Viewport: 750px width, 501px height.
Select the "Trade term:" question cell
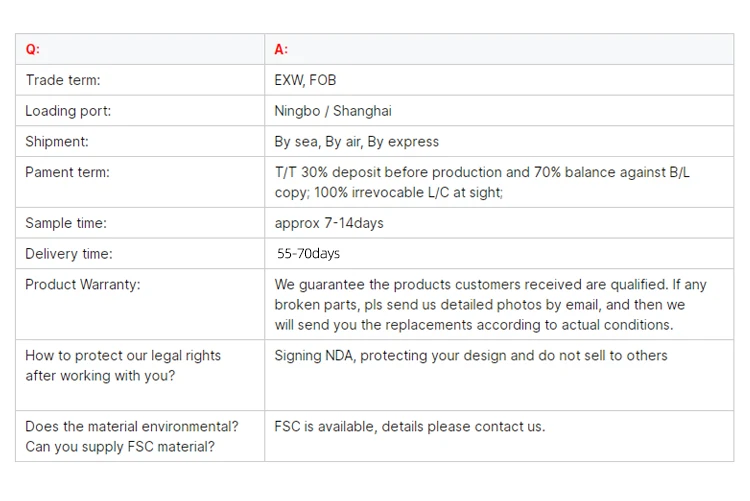coord(63,80)
